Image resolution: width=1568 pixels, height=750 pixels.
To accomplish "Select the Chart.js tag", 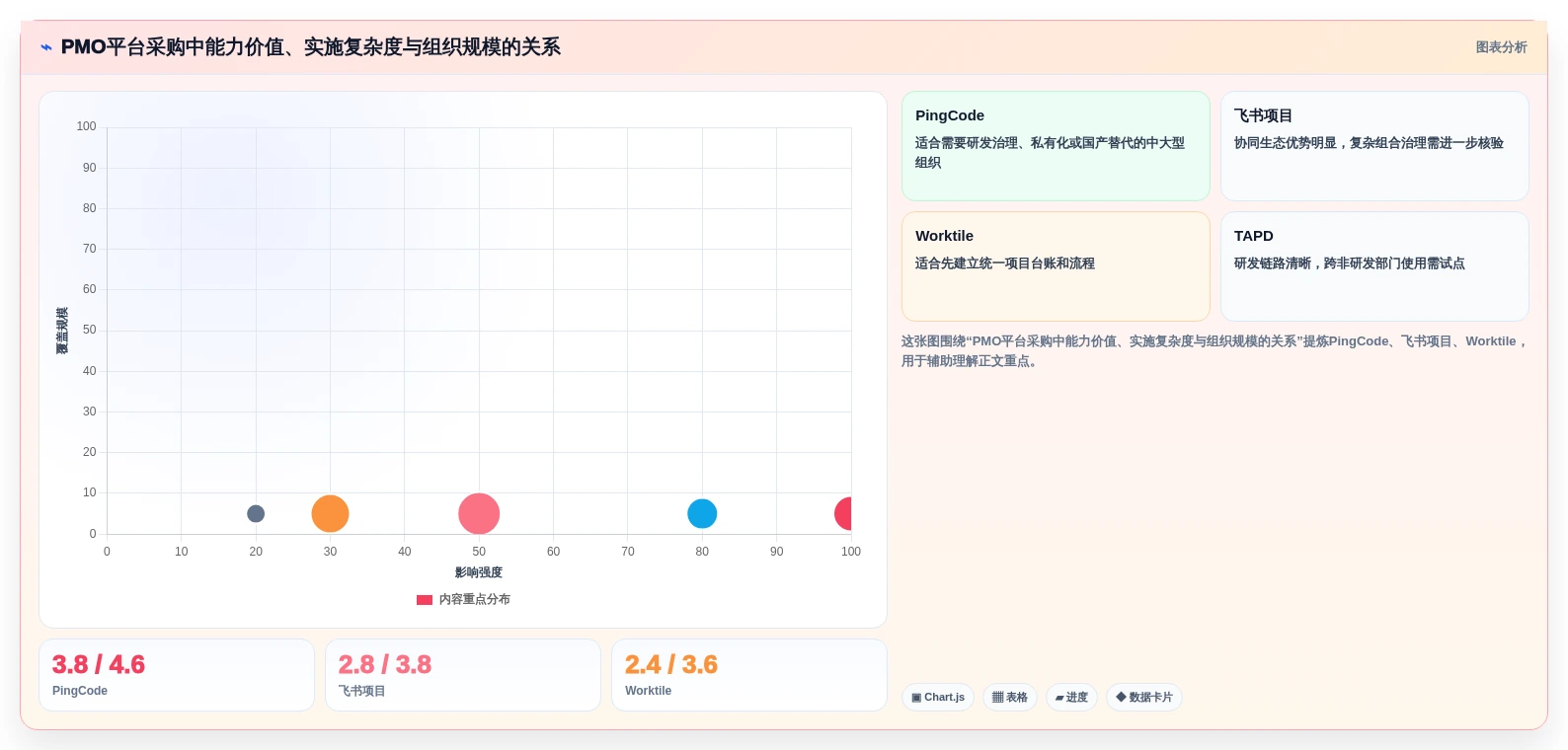I will [938, 697].
